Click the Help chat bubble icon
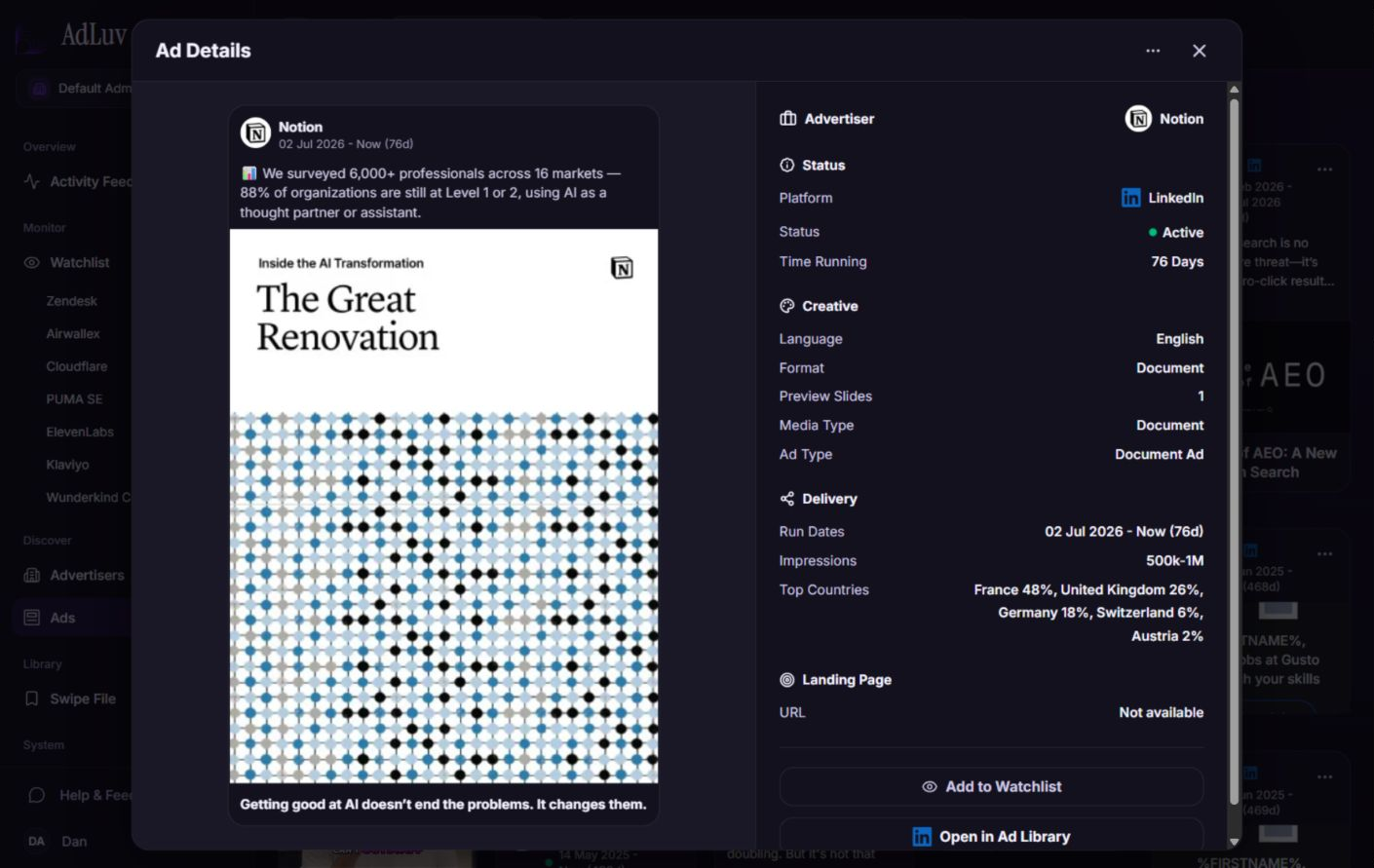This screenshot has height=868, width=1374. (x=37, y=795)
